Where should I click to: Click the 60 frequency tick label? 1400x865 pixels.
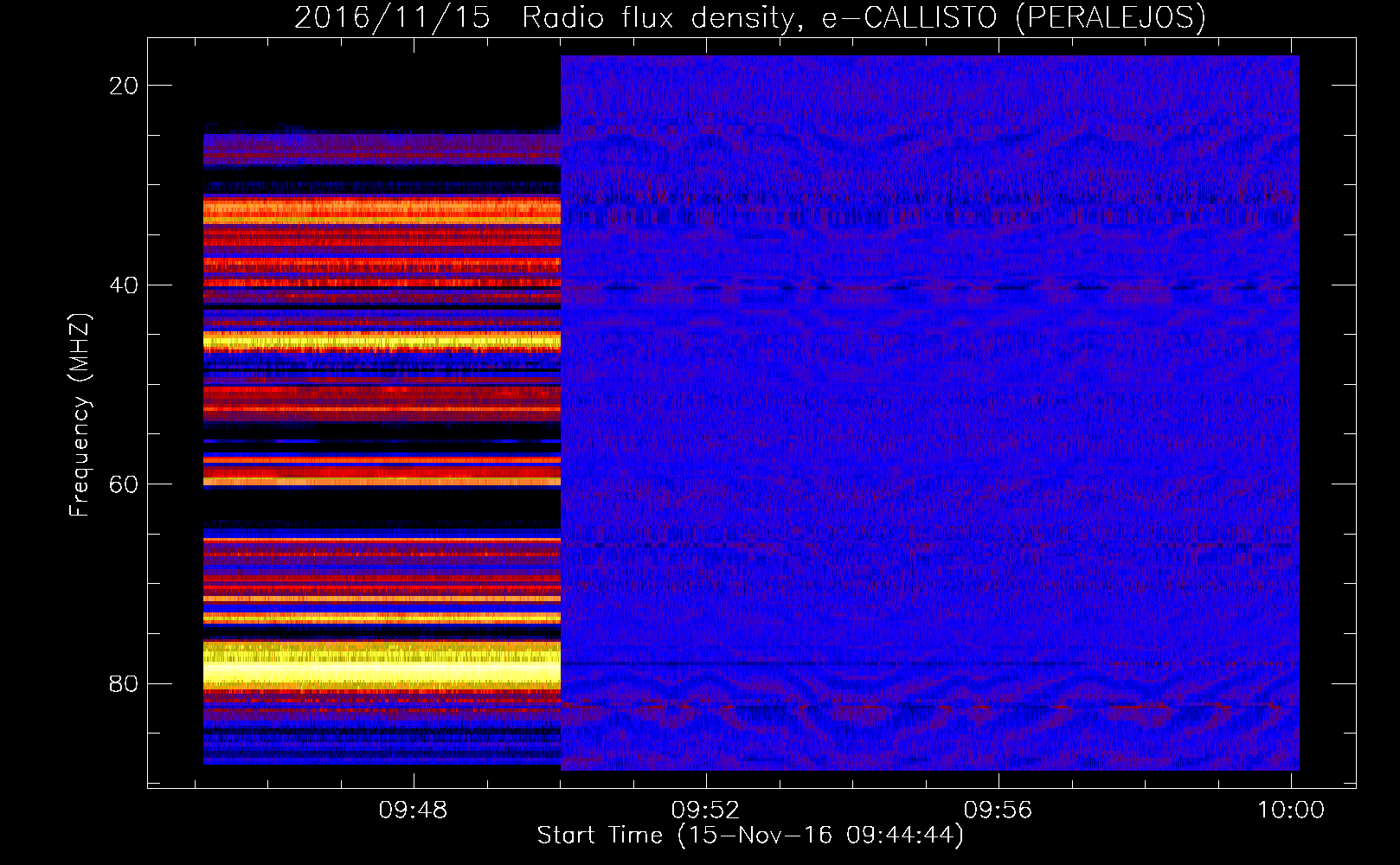(x=124, y=484)
